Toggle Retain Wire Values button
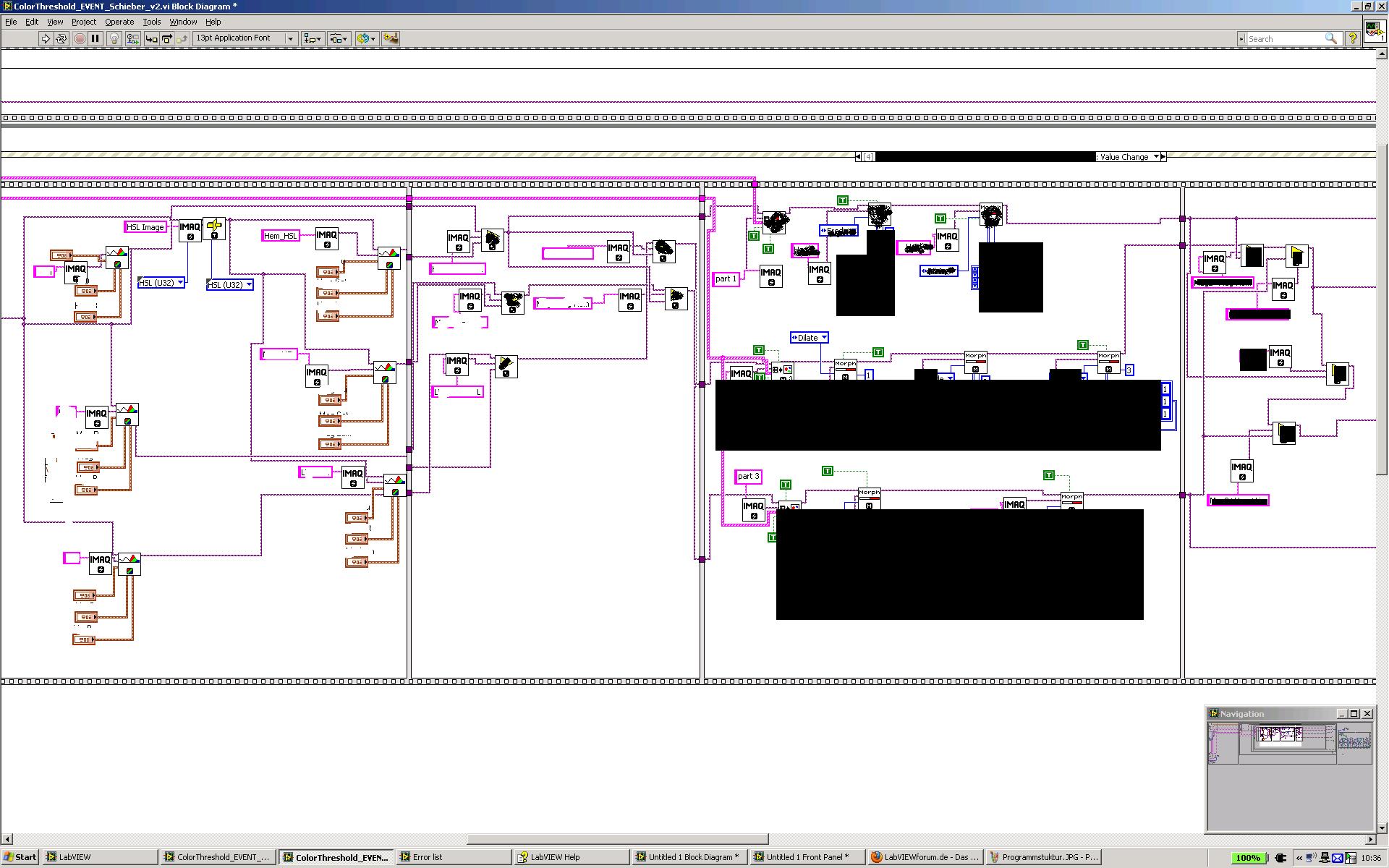The image size is (1389, 868). (132, 38)
